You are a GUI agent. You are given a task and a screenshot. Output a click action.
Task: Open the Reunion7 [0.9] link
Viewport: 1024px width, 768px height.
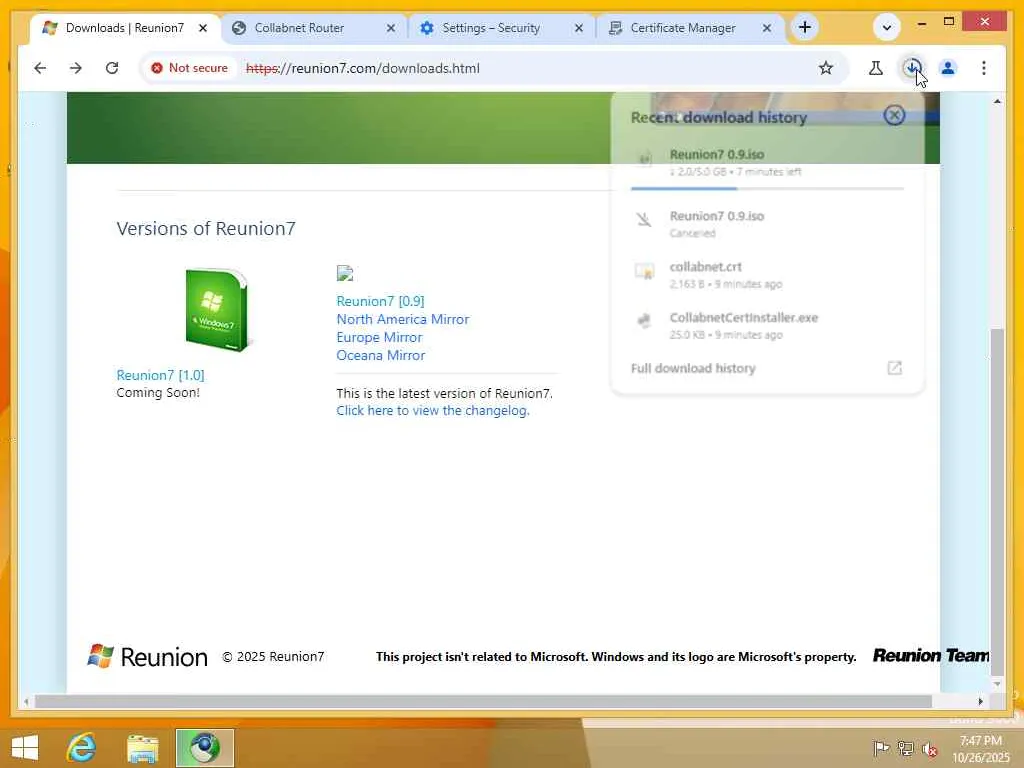pyautogui.click(x=380, y=301)
